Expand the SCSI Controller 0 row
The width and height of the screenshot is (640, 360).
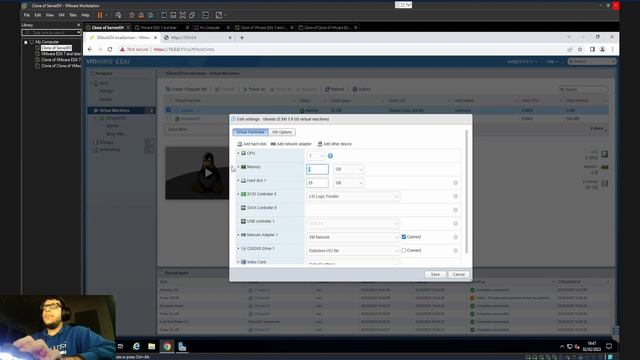pyautogui.click(x=238, y=194)
